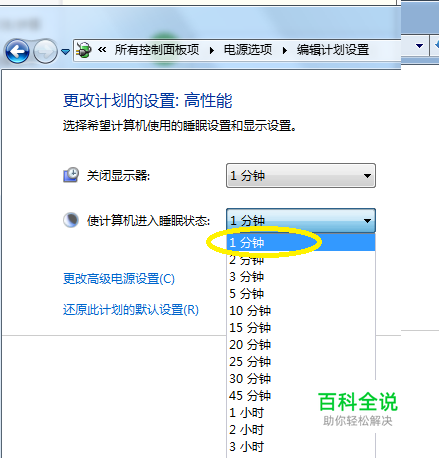Open 所有控制面板项 breadcrumb
439x458 pixels.
click(x=157, y=50)
